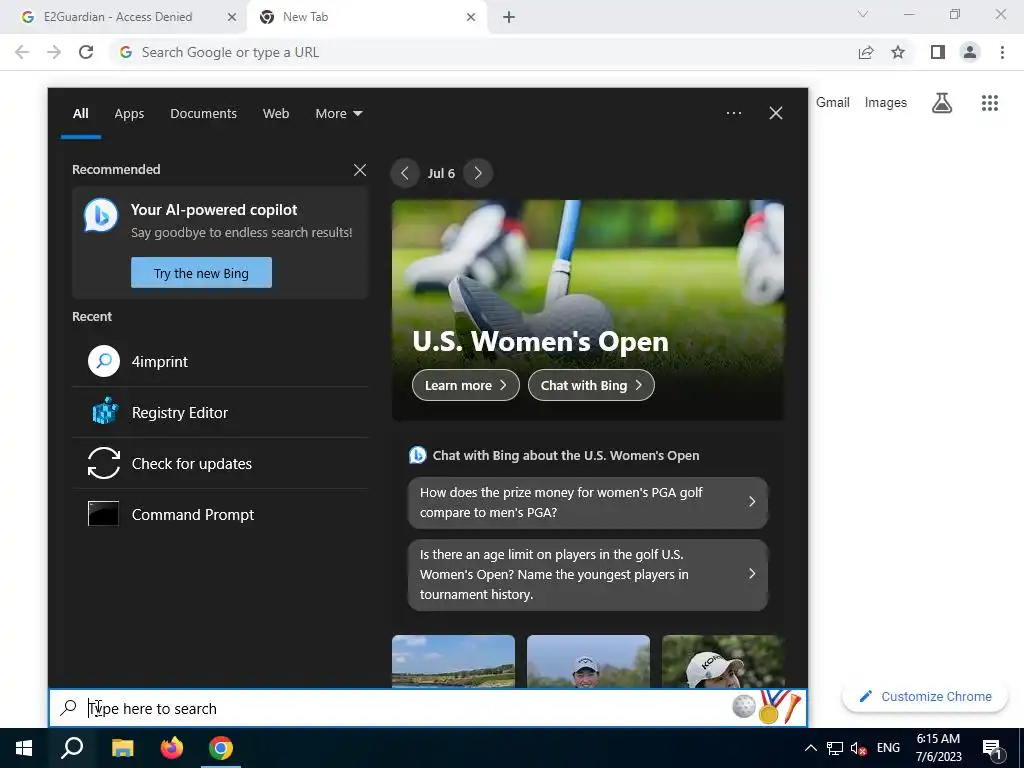The width and height of the screenshot is (1024, 768).
Task: Click Chrome taskbar icon
Action: pyautogui.click(x=221, y=748)
